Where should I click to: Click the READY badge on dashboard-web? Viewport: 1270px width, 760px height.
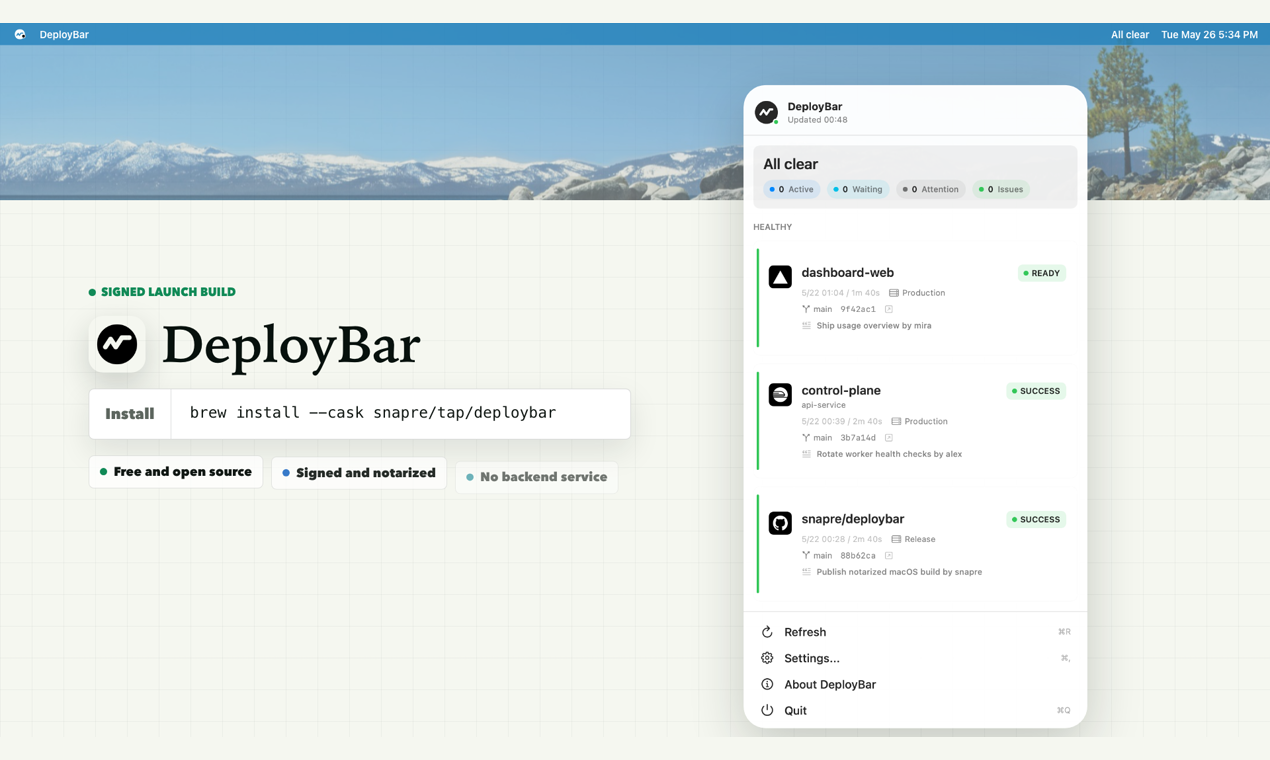1041,273
